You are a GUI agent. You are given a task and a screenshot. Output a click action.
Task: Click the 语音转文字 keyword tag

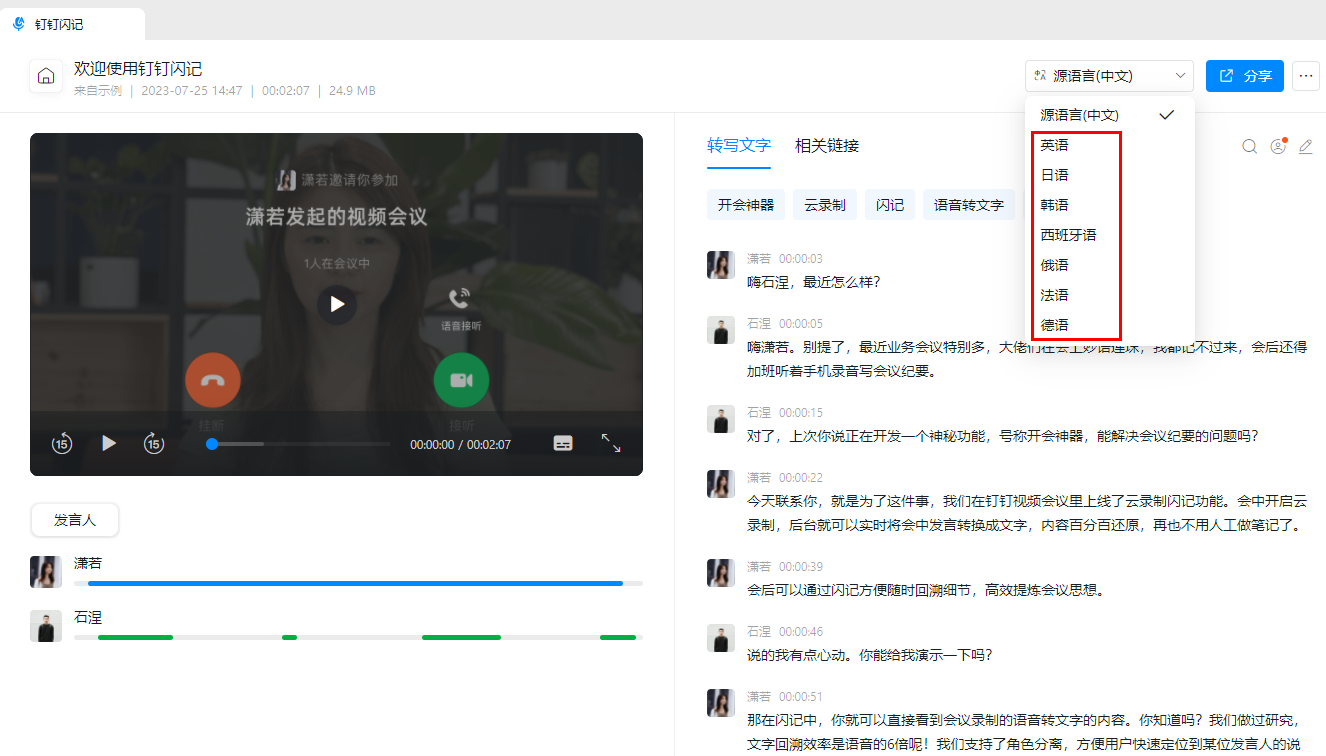tap(968, 205)
